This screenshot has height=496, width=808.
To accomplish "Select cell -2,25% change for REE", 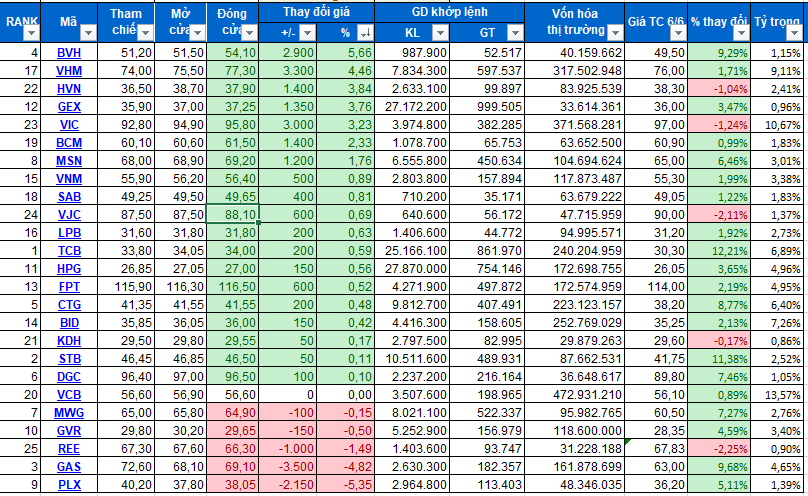I will point(719,449).
